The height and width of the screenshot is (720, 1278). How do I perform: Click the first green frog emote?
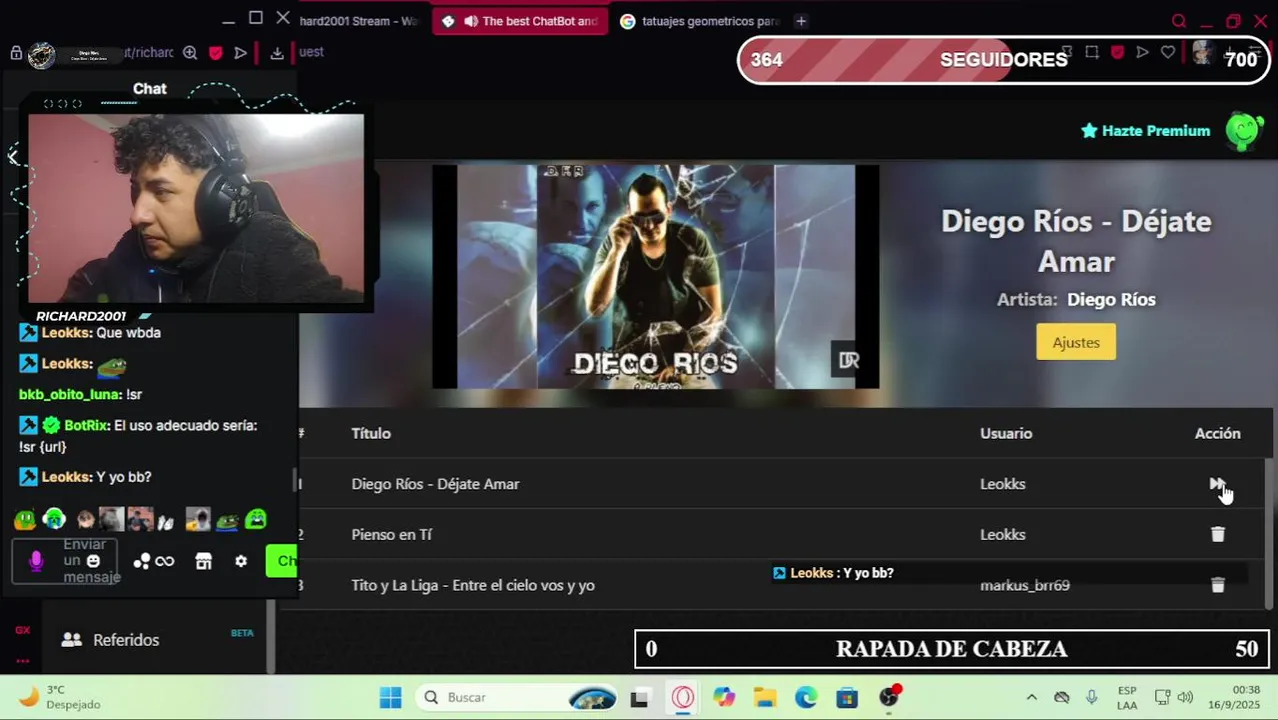(25, 519)
